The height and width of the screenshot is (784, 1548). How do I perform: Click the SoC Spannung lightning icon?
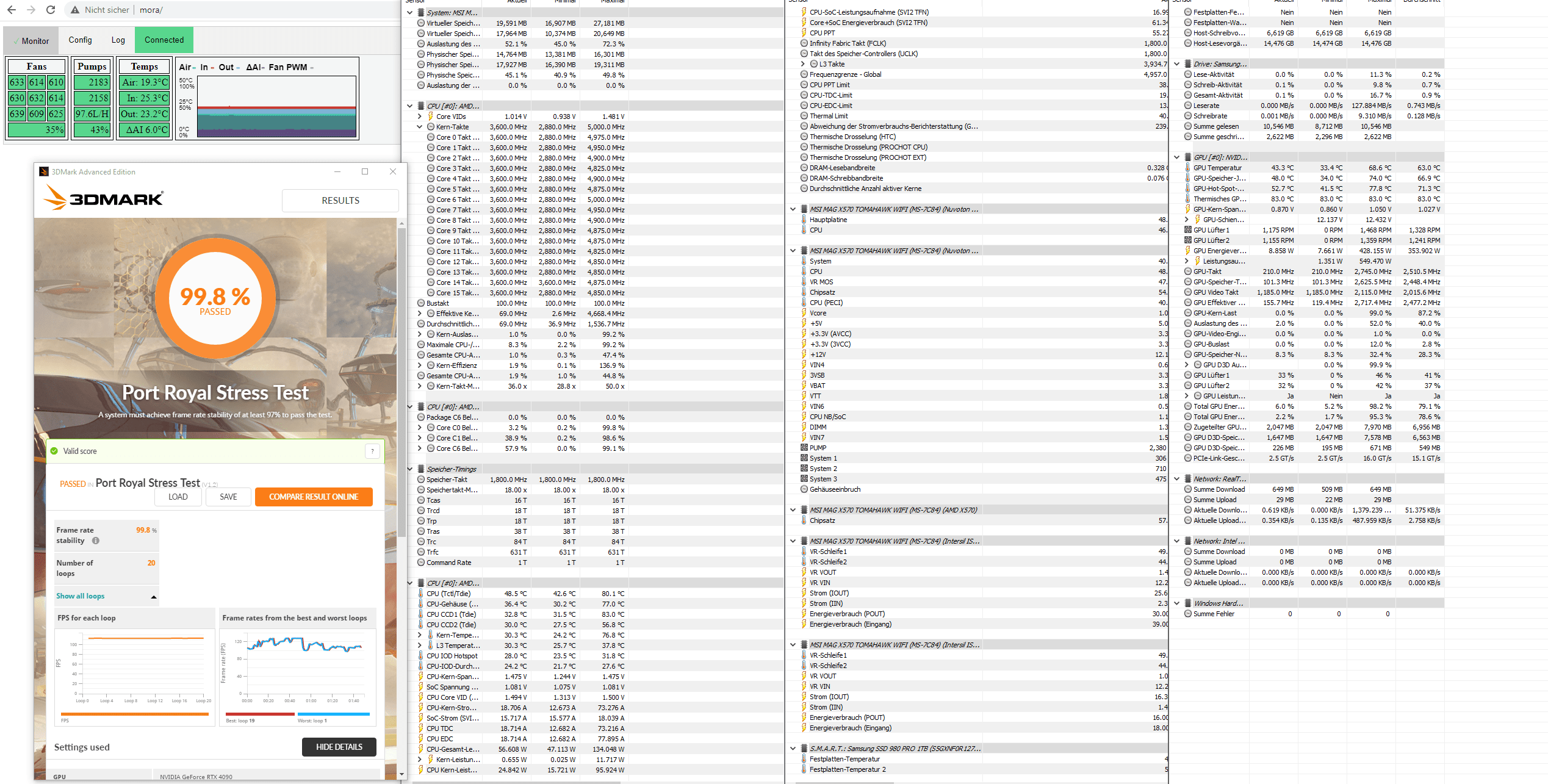click(421, 687)
